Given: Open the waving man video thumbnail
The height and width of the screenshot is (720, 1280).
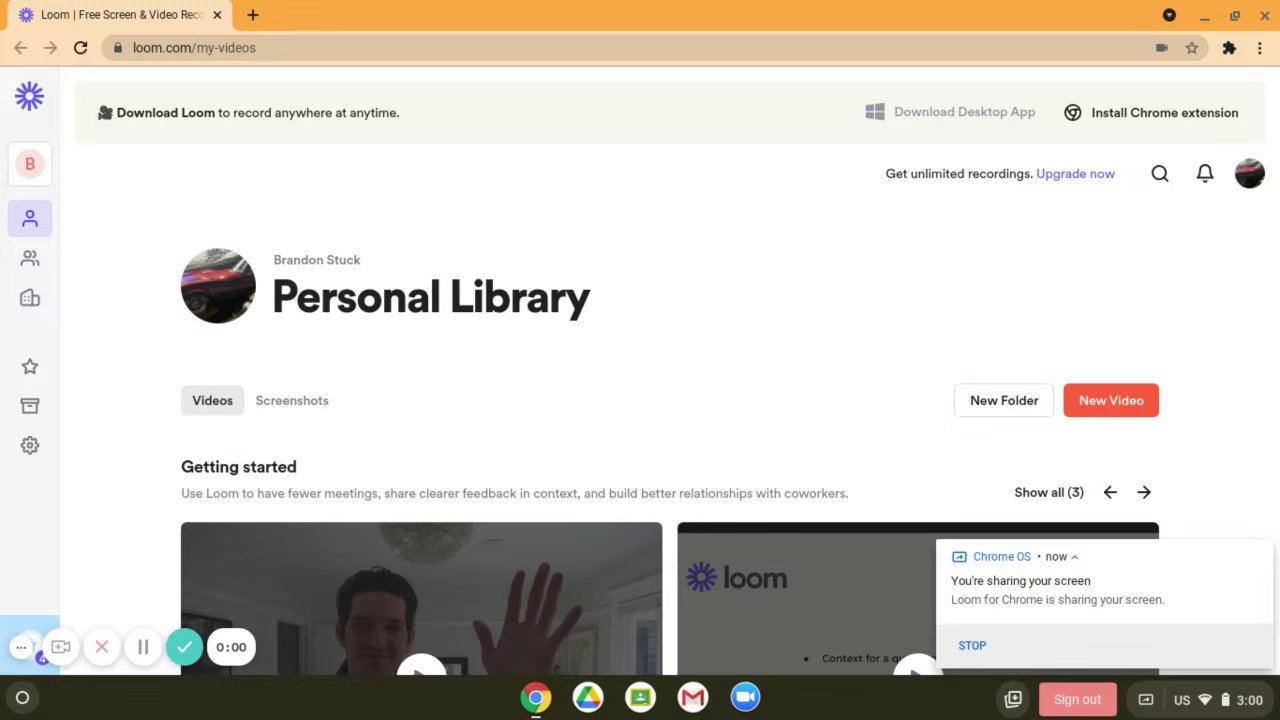Looking at the screenshot, I should [421, 598].
